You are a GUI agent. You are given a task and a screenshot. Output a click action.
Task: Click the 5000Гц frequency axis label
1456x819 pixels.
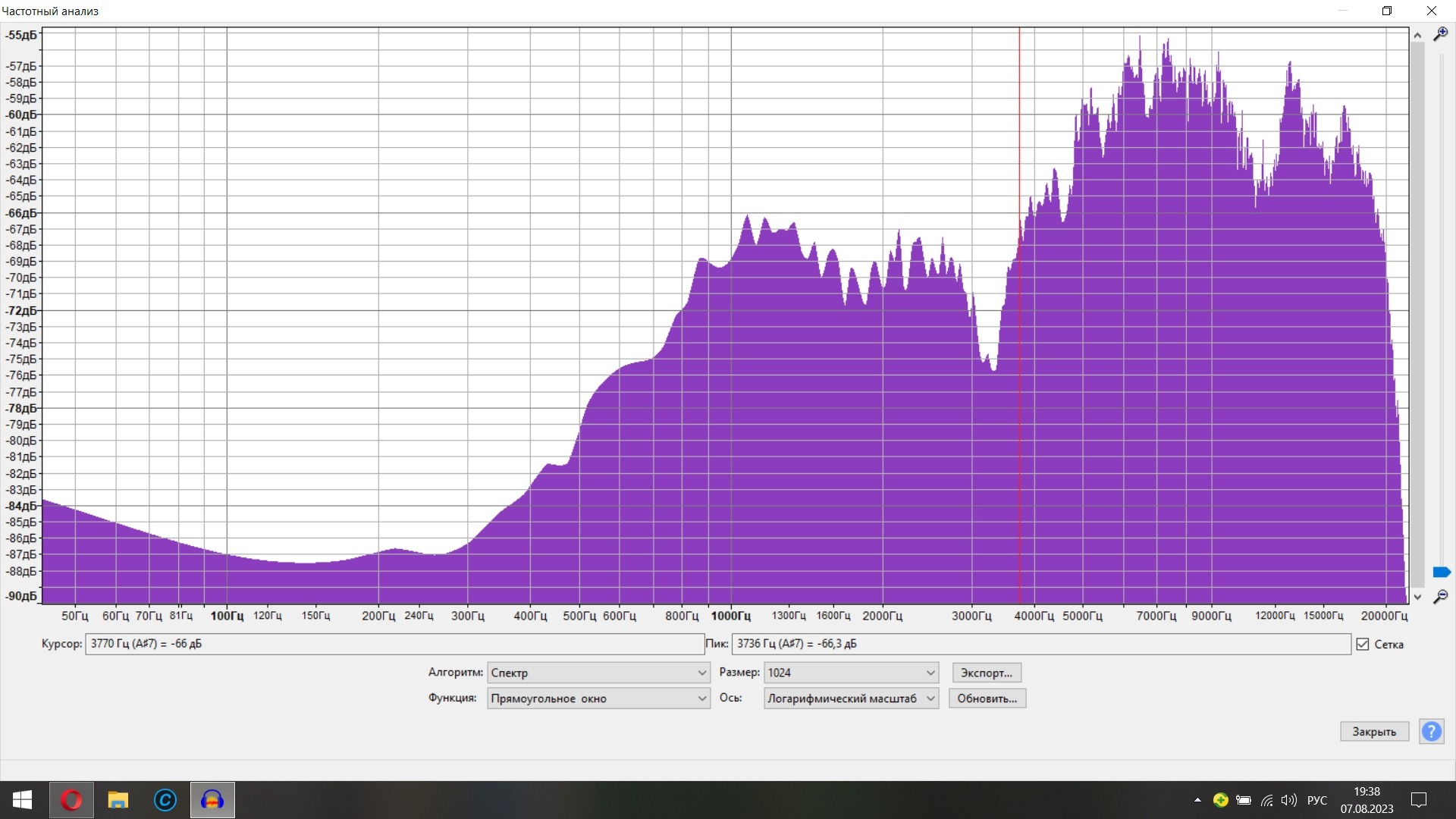(x=1082, y=616)
